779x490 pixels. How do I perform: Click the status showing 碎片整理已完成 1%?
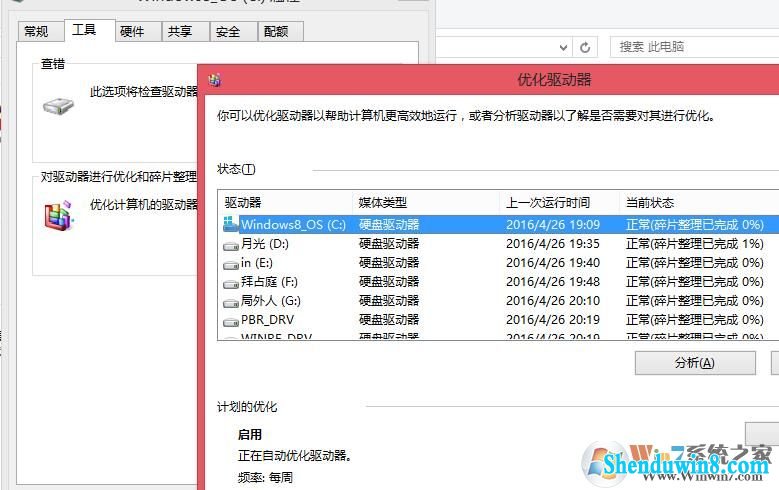[695, 244]
